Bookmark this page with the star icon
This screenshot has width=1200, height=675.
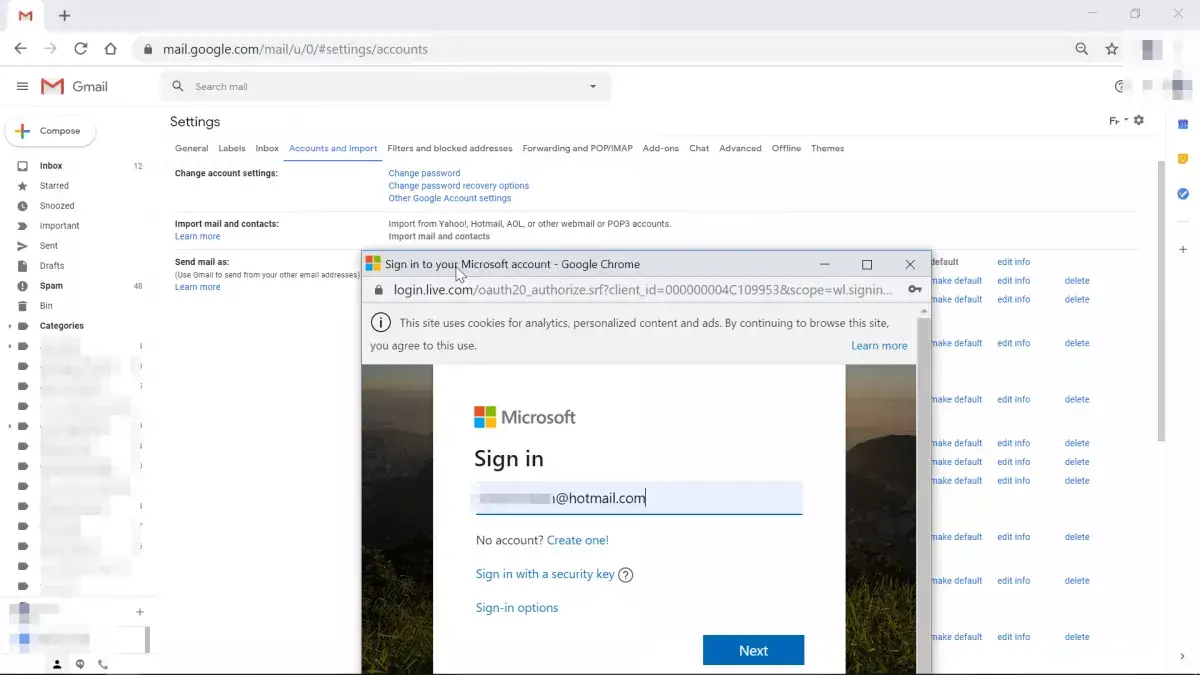click(x=1112, y=49)
